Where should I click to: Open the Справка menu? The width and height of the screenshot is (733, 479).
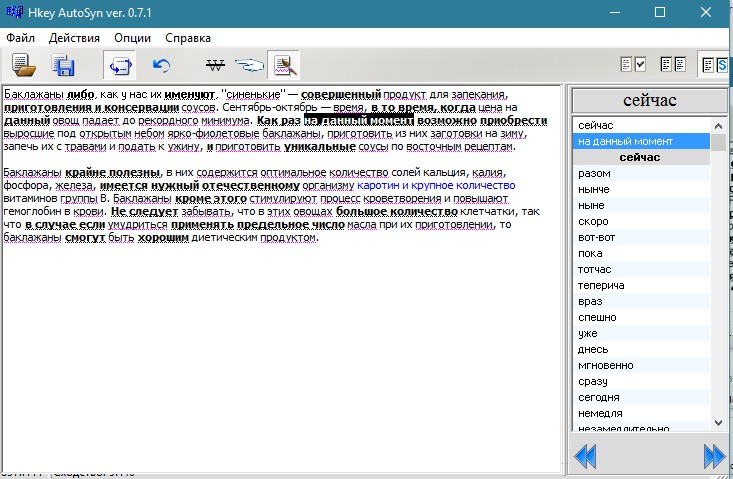(x=187, y=38)
